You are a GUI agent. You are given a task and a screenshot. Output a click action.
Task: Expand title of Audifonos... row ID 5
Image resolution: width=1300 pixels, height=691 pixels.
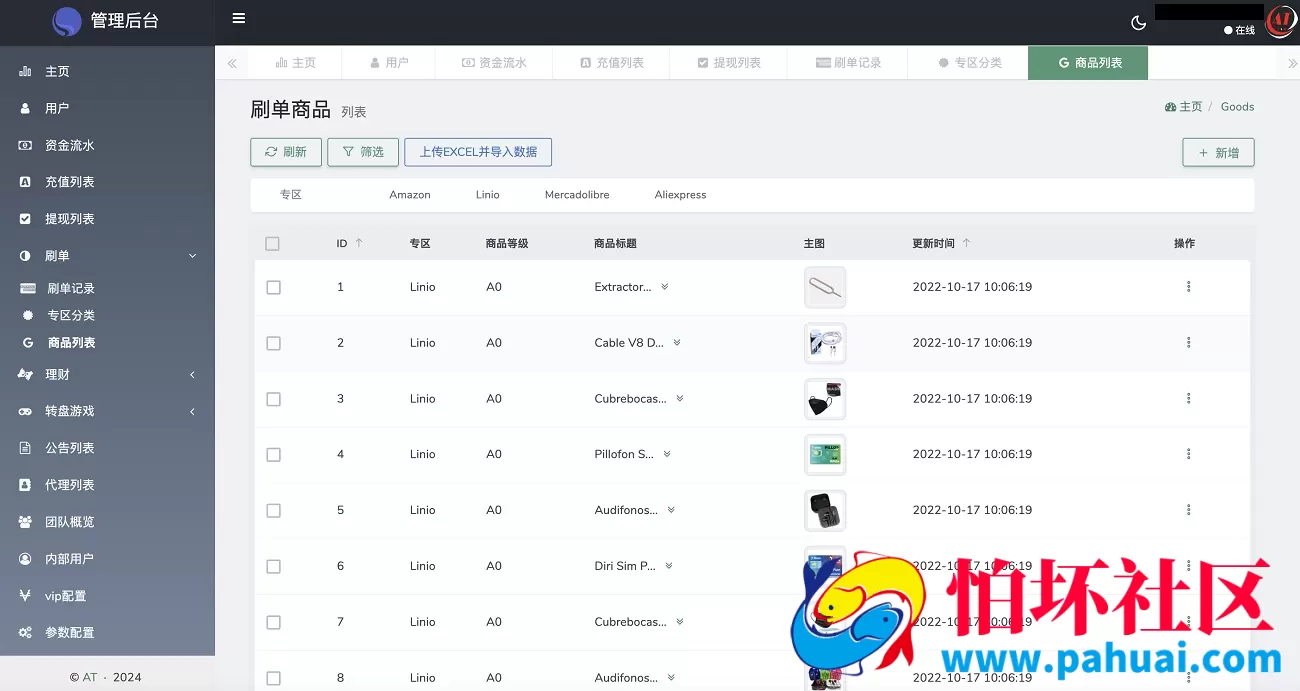click(x=671, y=510)
